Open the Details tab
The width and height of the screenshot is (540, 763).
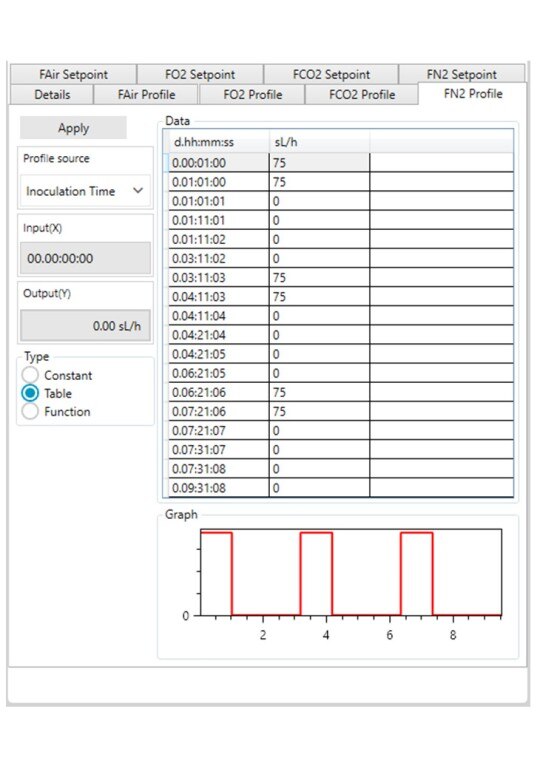point(52,94)
